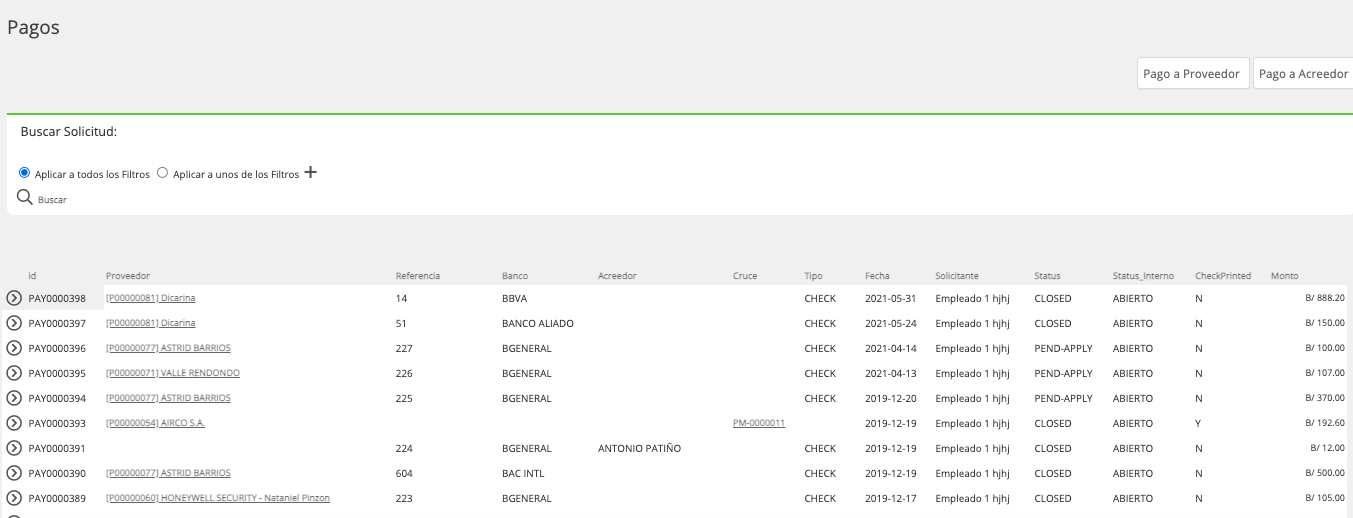Click amount B/ 12.00
1353x518 pixels.
[1328, 448]
